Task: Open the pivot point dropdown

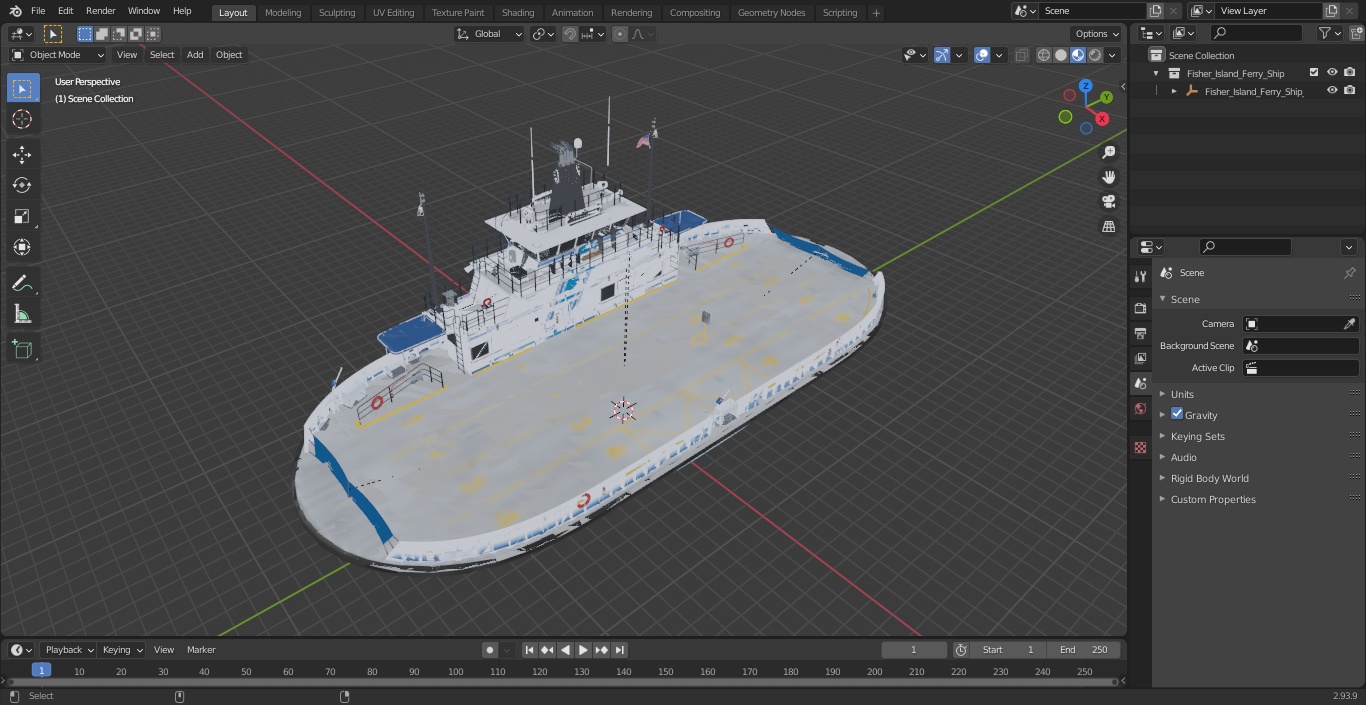Action: pyautogui.click(x=543, y=34)
